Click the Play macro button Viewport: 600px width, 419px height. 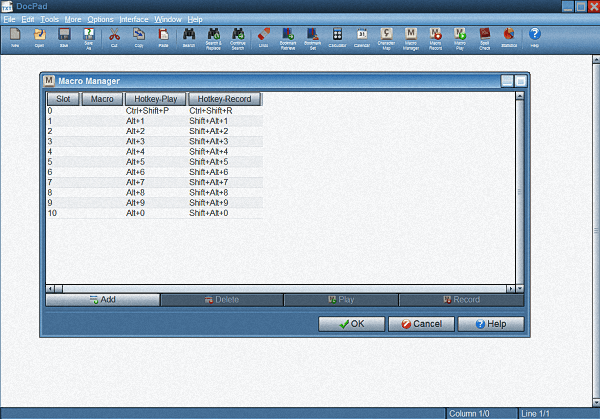pyautogui.click(x=341, y=300)
